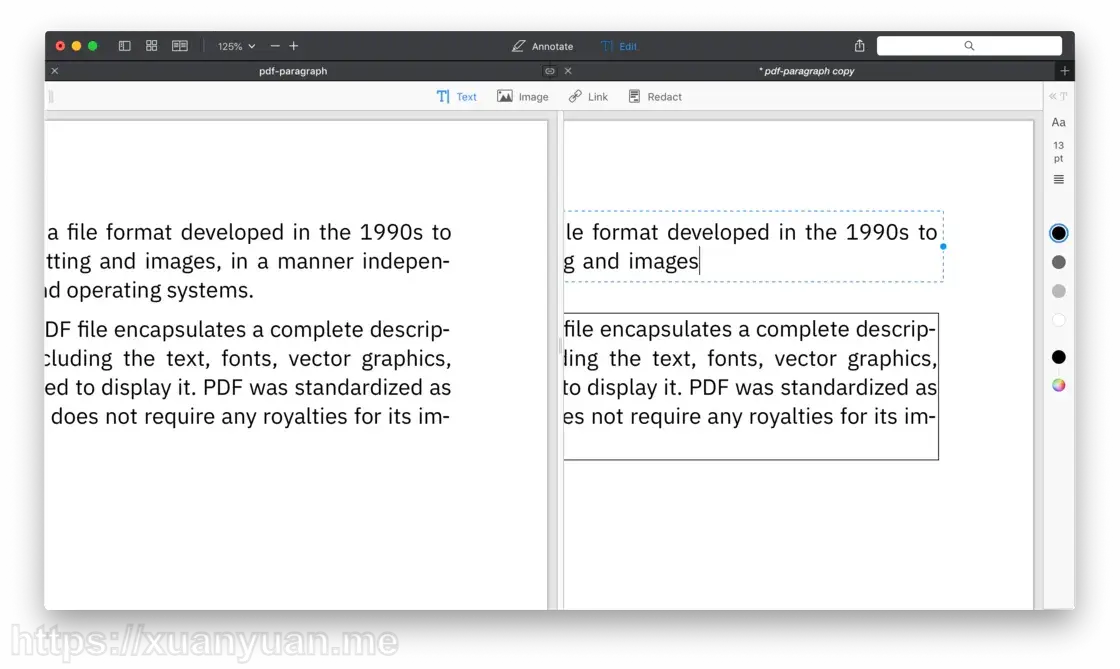Open the pdf-paragraph copy tab
The image size is (1120, 669).
click(806, 71)
